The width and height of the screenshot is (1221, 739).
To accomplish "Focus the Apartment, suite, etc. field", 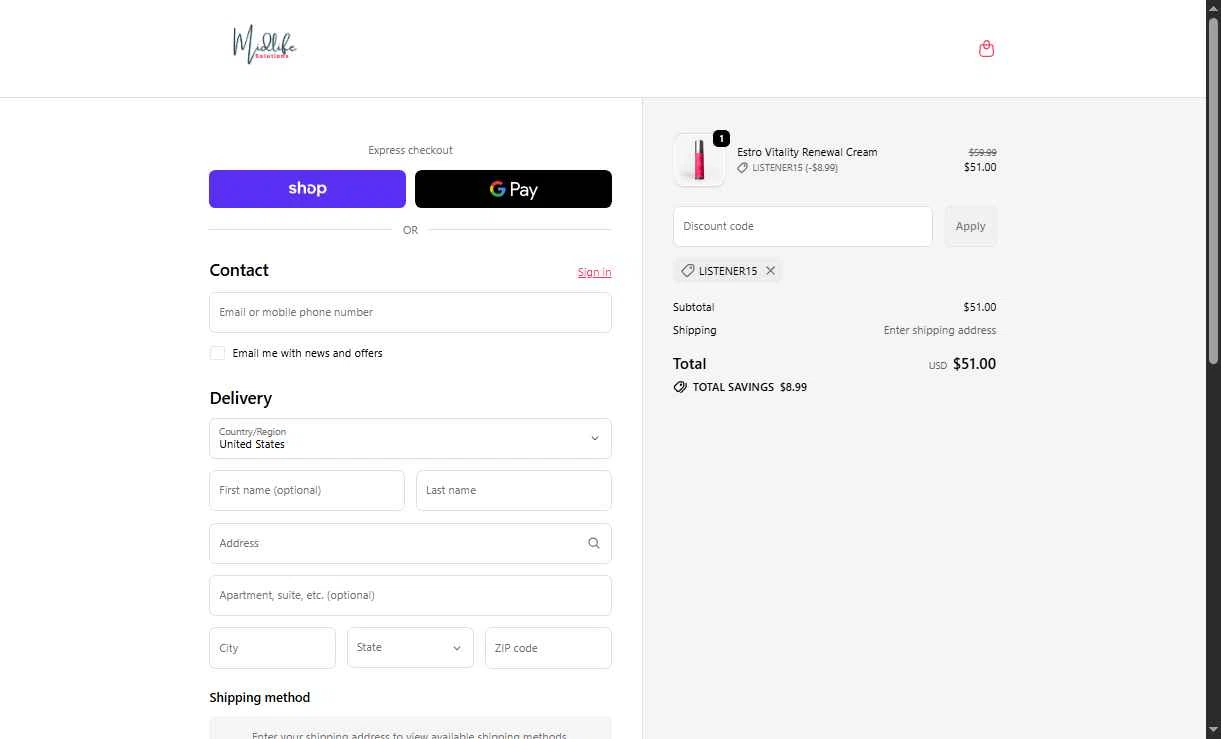I will click(x=410, y=595).
